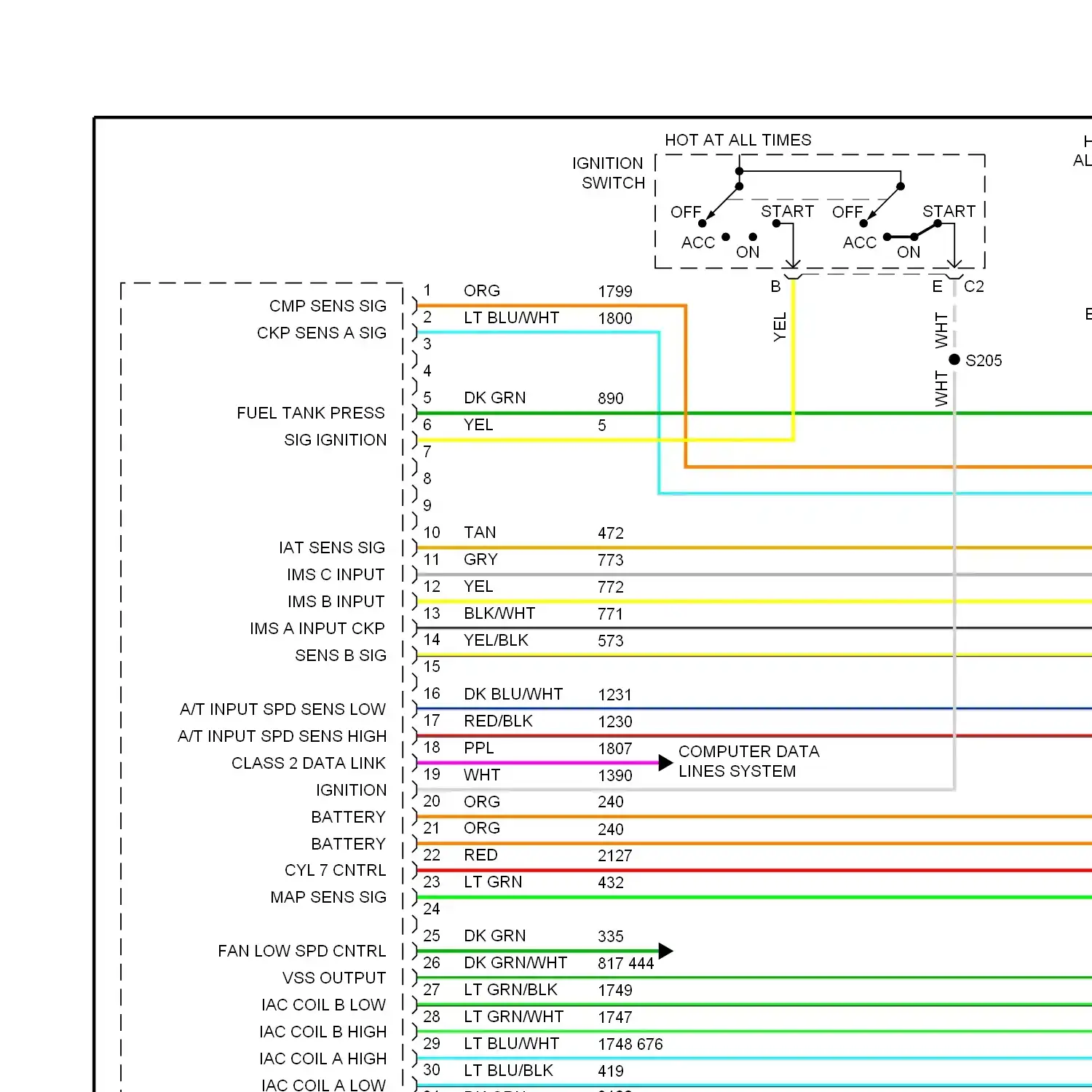
Task: Click the FAN LOW SPD CNTRL label
Action: coord(302,951)
